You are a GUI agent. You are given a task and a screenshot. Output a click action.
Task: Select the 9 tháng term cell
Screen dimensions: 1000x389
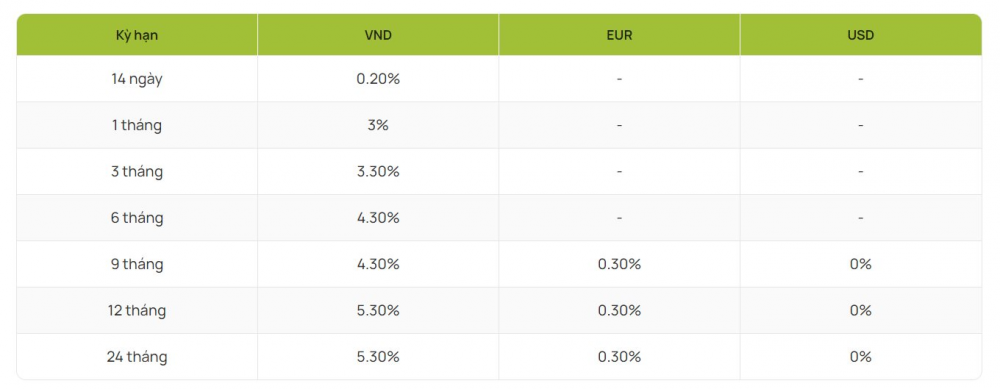[x=137, y=265]
